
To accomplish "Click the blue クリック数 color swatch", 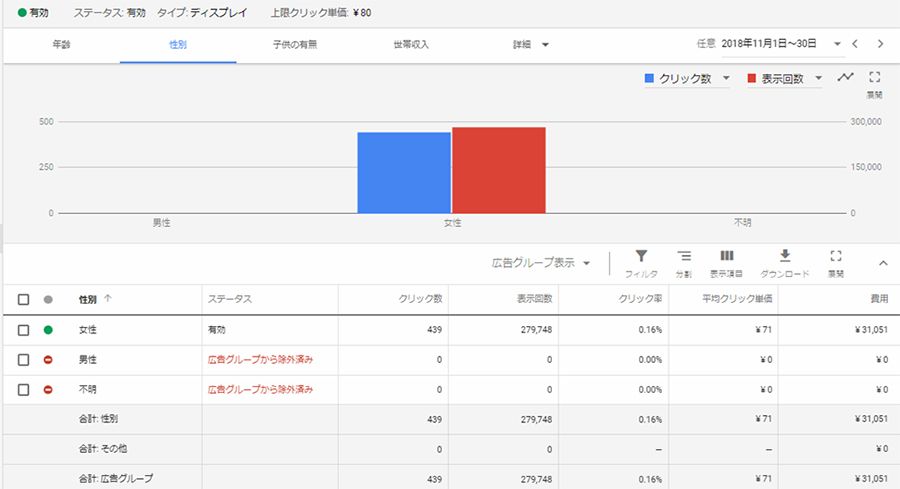I will click(649, 79).
